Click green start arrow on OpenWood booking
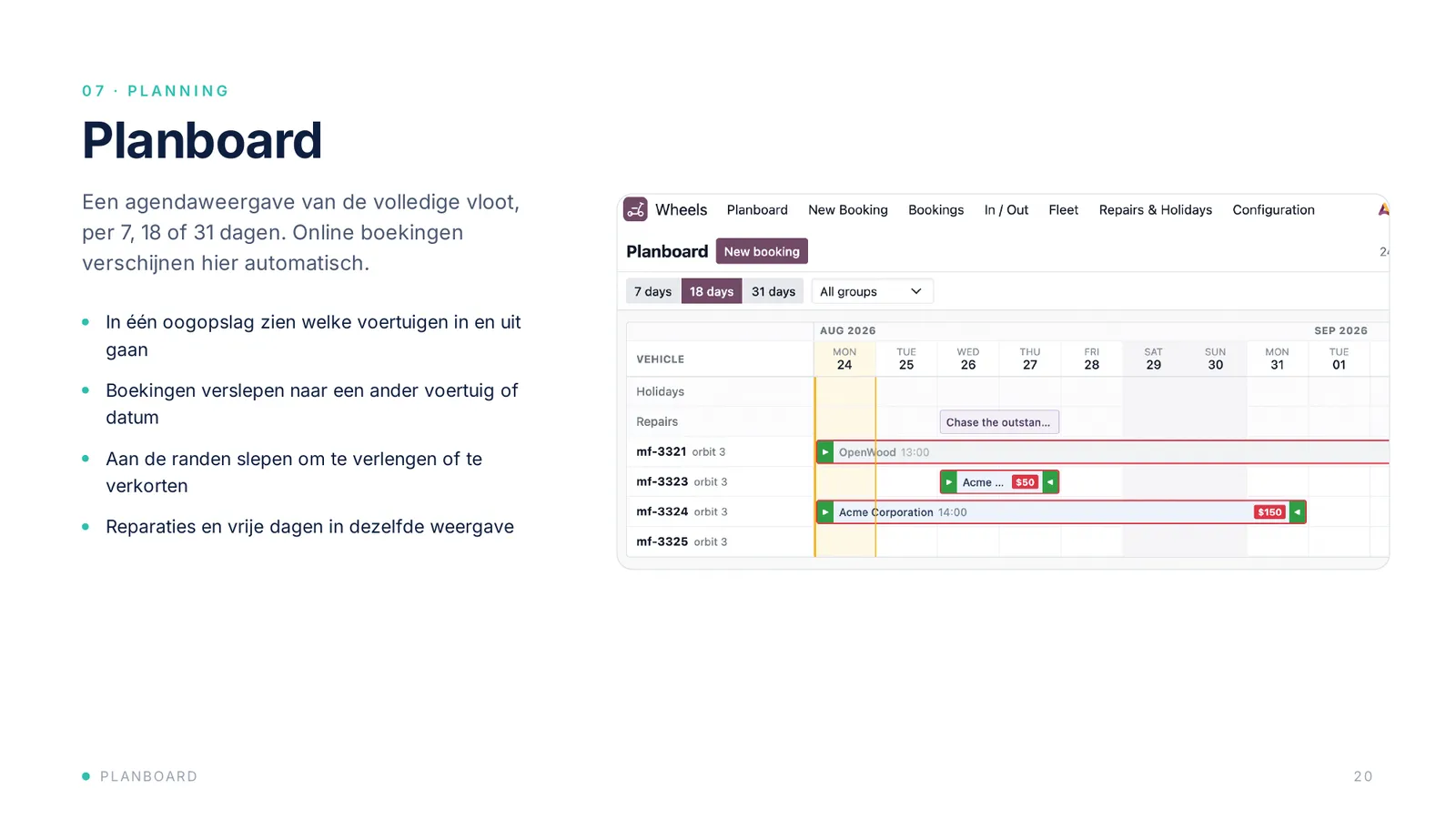1456x819 pixels. [825, 452]
